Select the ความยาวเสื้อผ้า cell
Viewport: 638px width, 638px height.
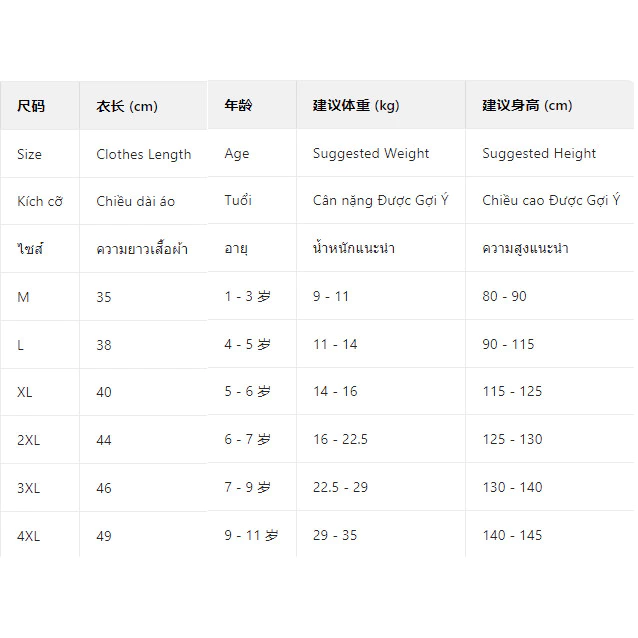pyautogui.click(x=142, y=249)
